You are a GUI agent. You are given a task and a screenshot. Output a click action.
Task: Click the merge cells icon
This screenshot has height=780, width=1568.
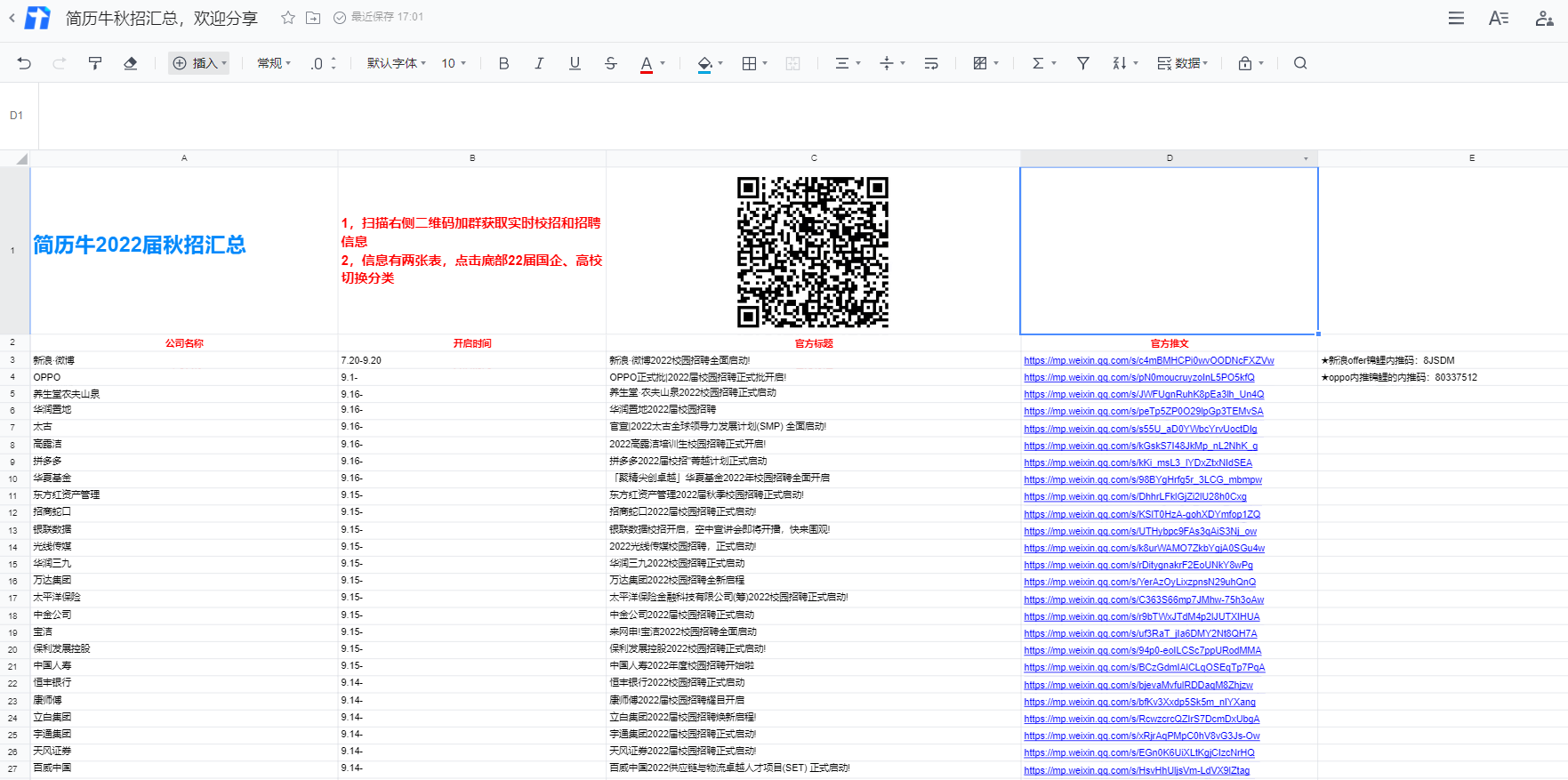793,63
